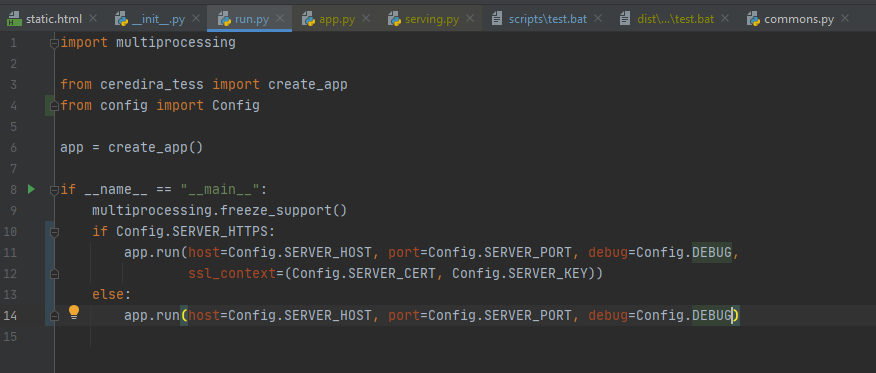Screen dimensions: 876x373
Task: Close the commons.py tab
Action: tap(845, 19)
